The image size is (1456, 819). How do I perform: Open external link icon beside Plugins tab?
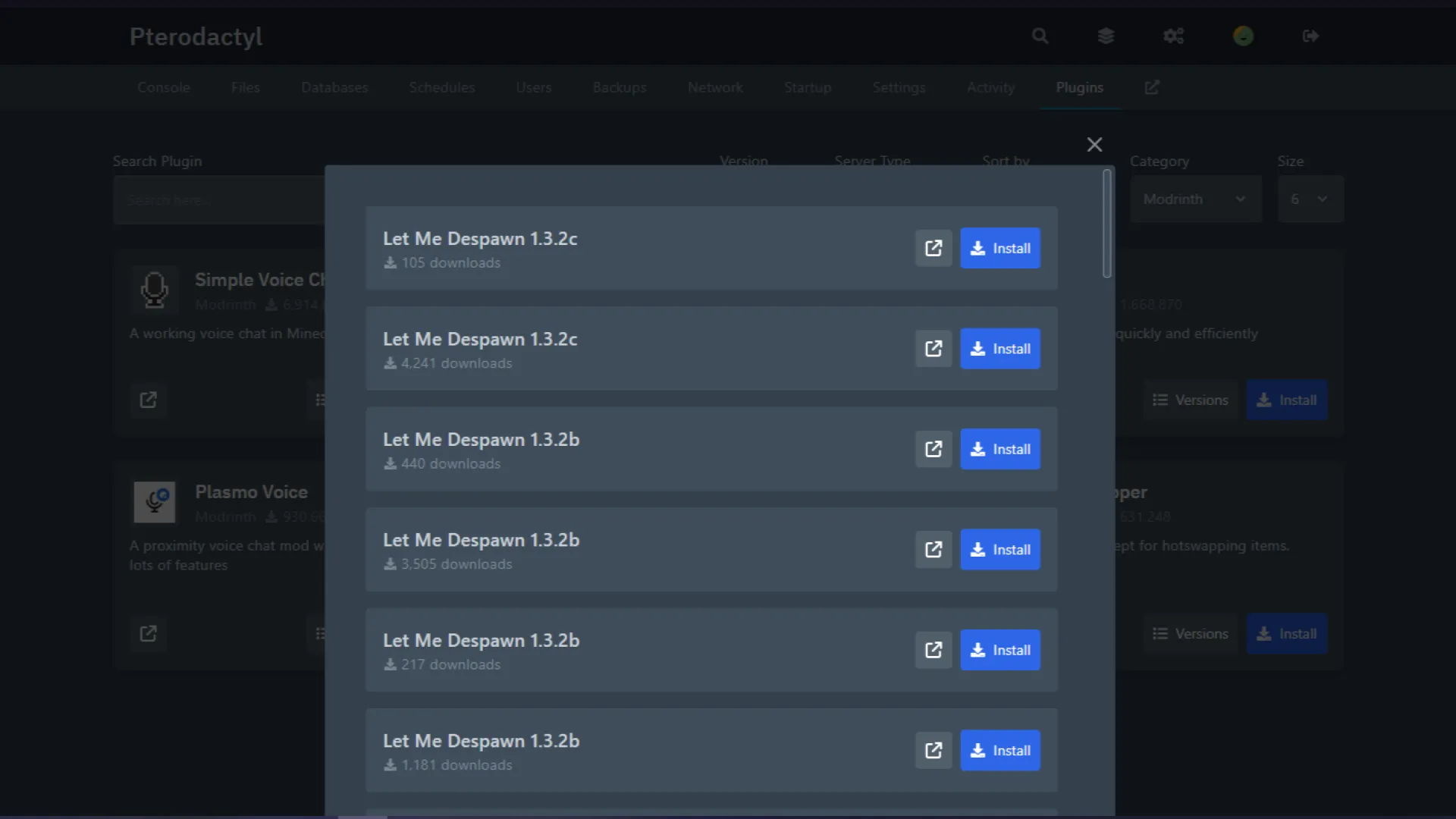pyautogui.click(x=1152, y=87)
